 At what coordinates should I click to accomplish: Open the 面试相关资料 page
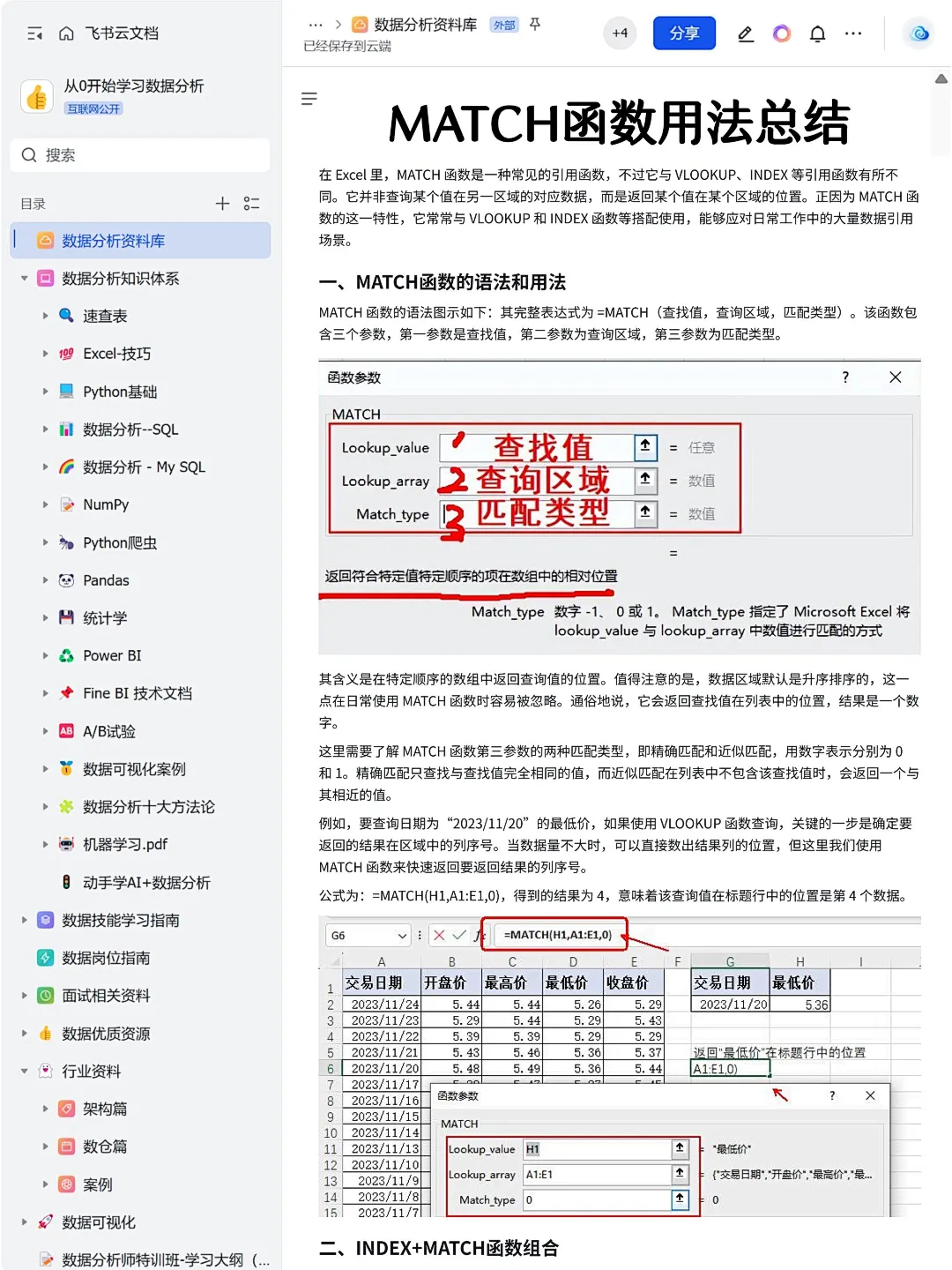106,996
